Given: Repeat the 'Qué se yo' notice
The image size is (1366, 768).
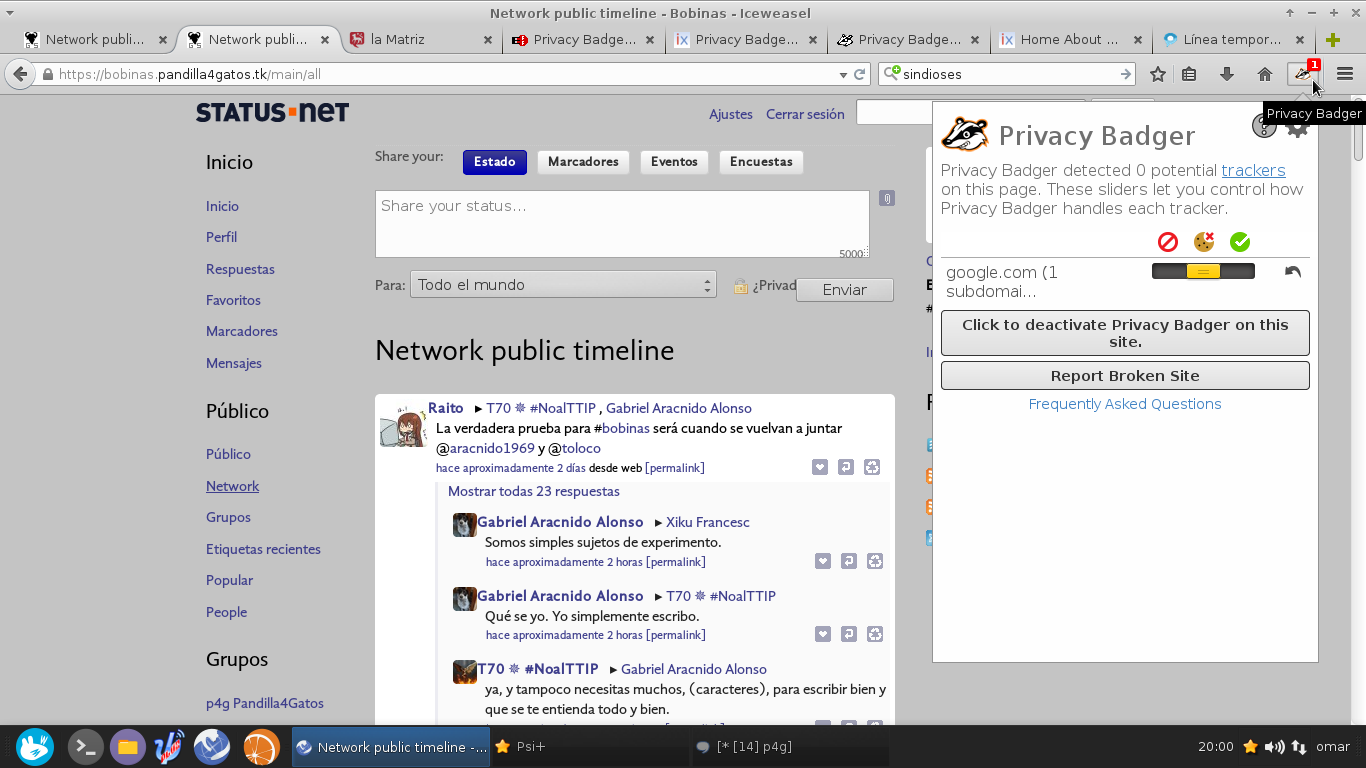Looking at the screenshot, I should click(x=875, y=634).
